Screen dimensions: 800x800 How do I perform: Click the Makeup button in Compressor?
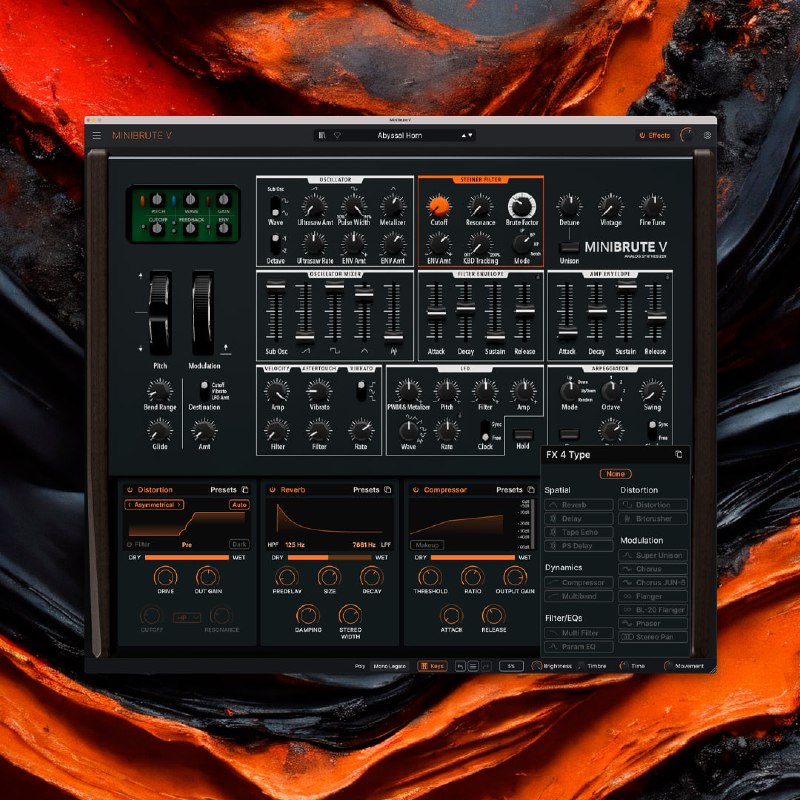pyautogui.click(x=427, y=545)
